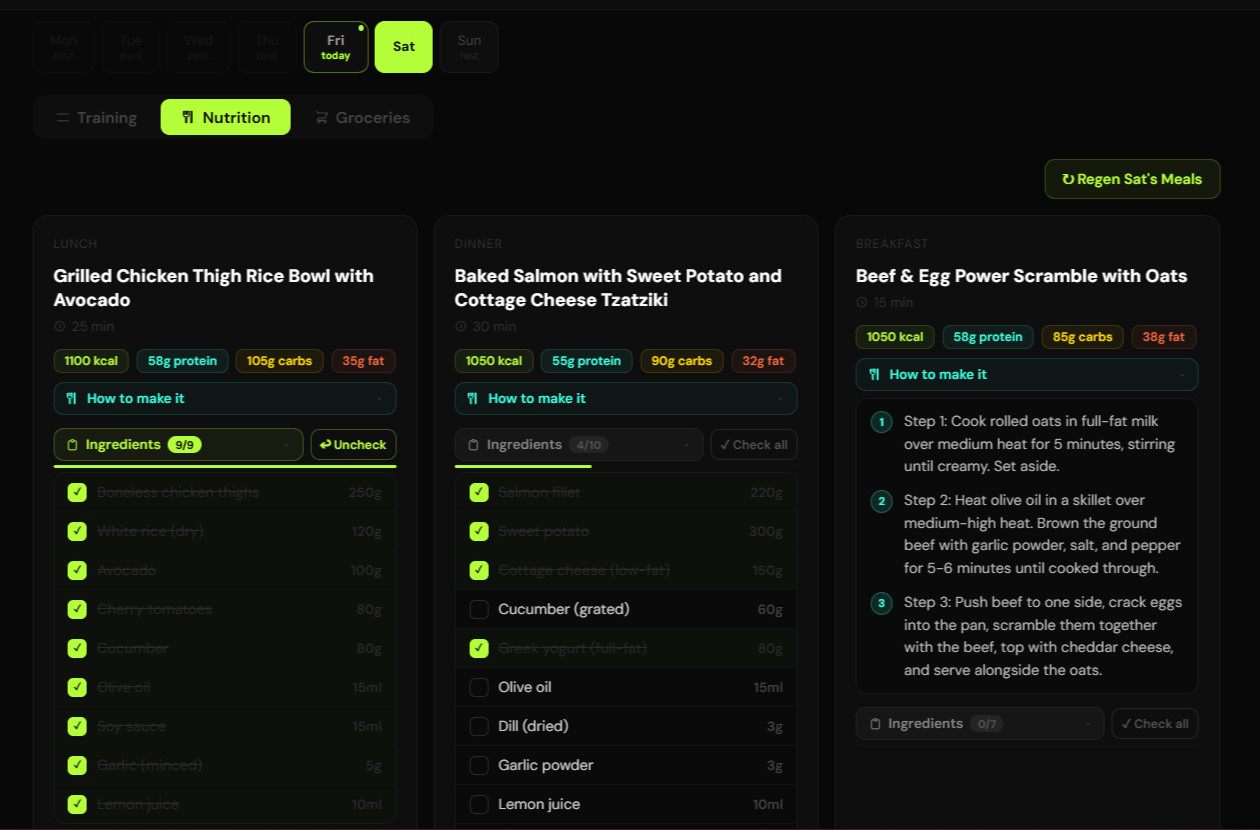Check Olive oil in the Dinner card
Image resolution: width=1260 pixels, height=830 pixels.
[479, 687]
